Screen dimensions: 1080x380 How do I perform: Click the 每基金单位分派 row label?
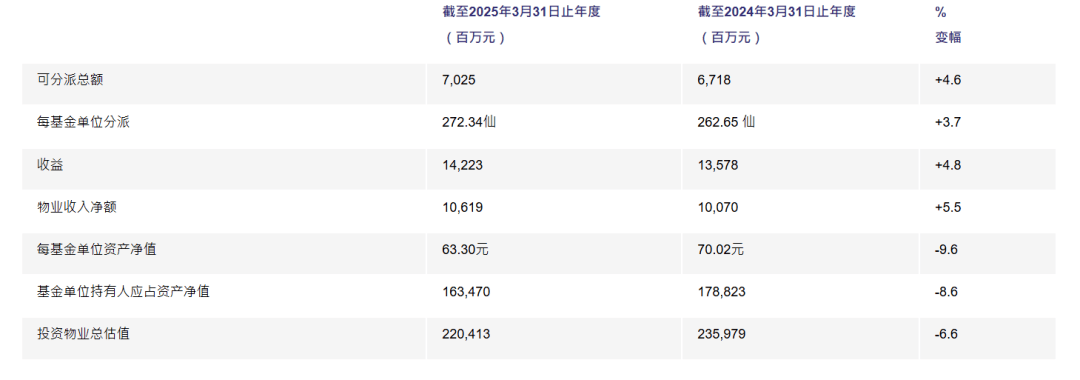click(83, 123)
